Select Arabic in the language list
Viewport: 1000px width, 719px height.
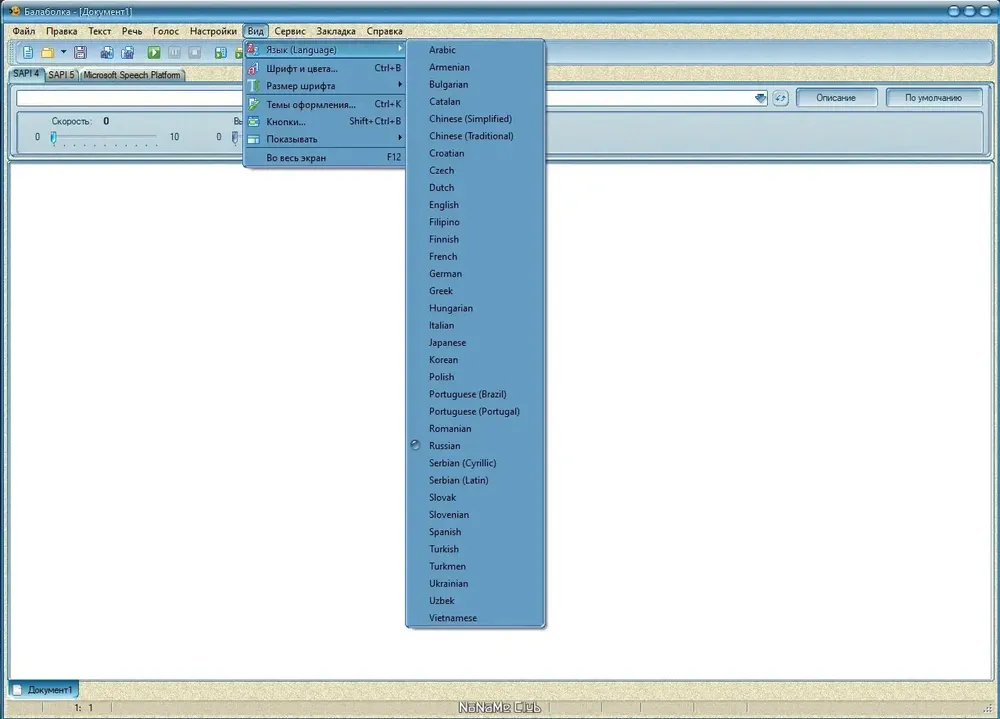coord(475,49)
